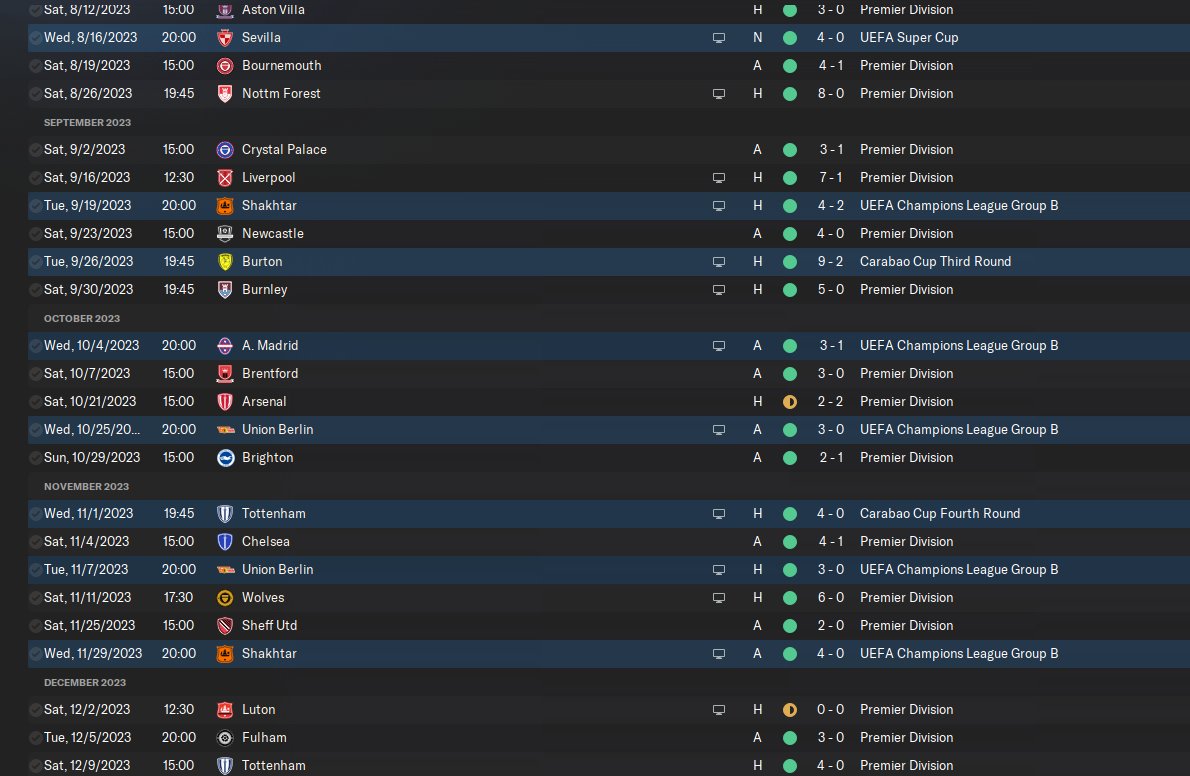This screenshot has width=1190, height=776.
Task: Click the Union Berlin badge on 10/25 fixture
Action: (225, 430)
